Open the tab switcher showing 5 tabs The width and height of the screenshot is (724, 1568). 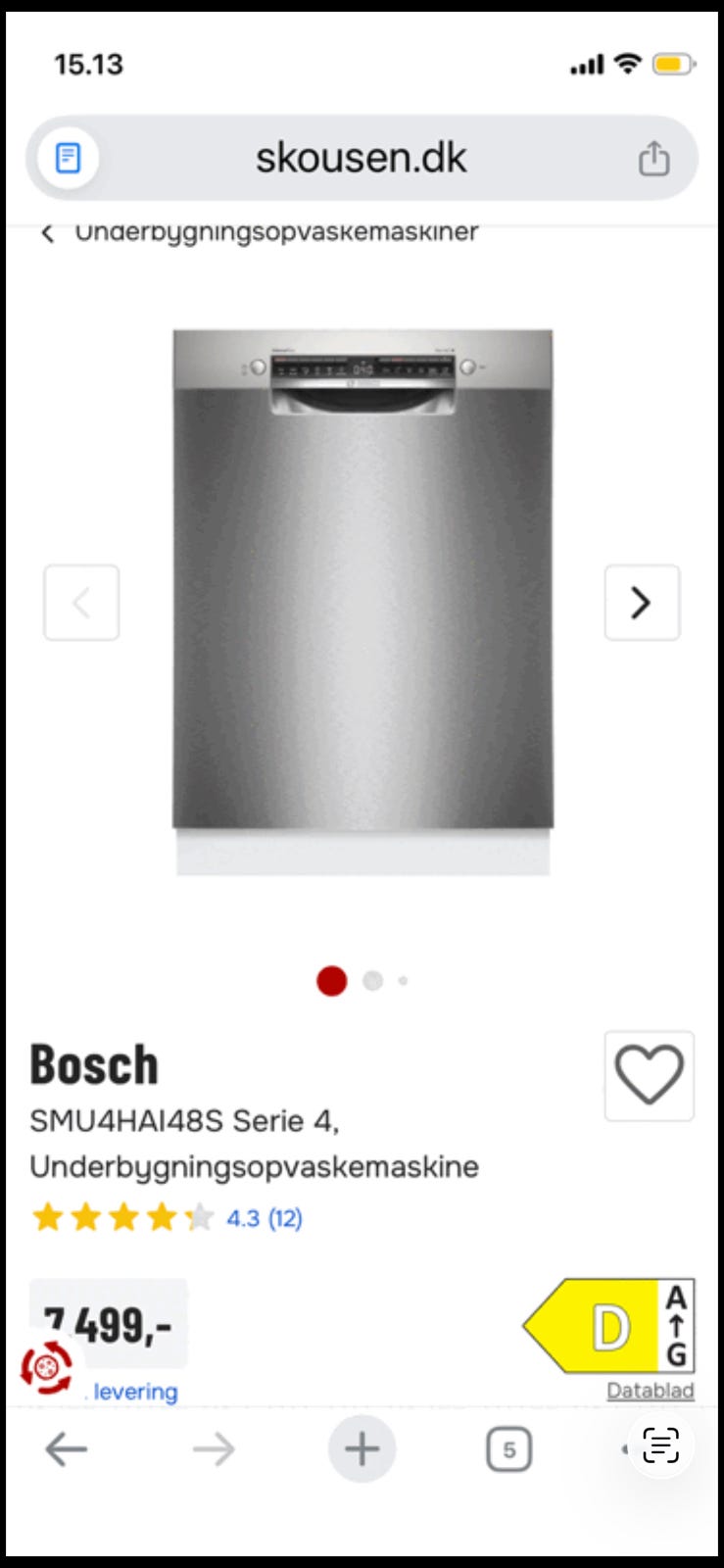tap(508, 1449)
